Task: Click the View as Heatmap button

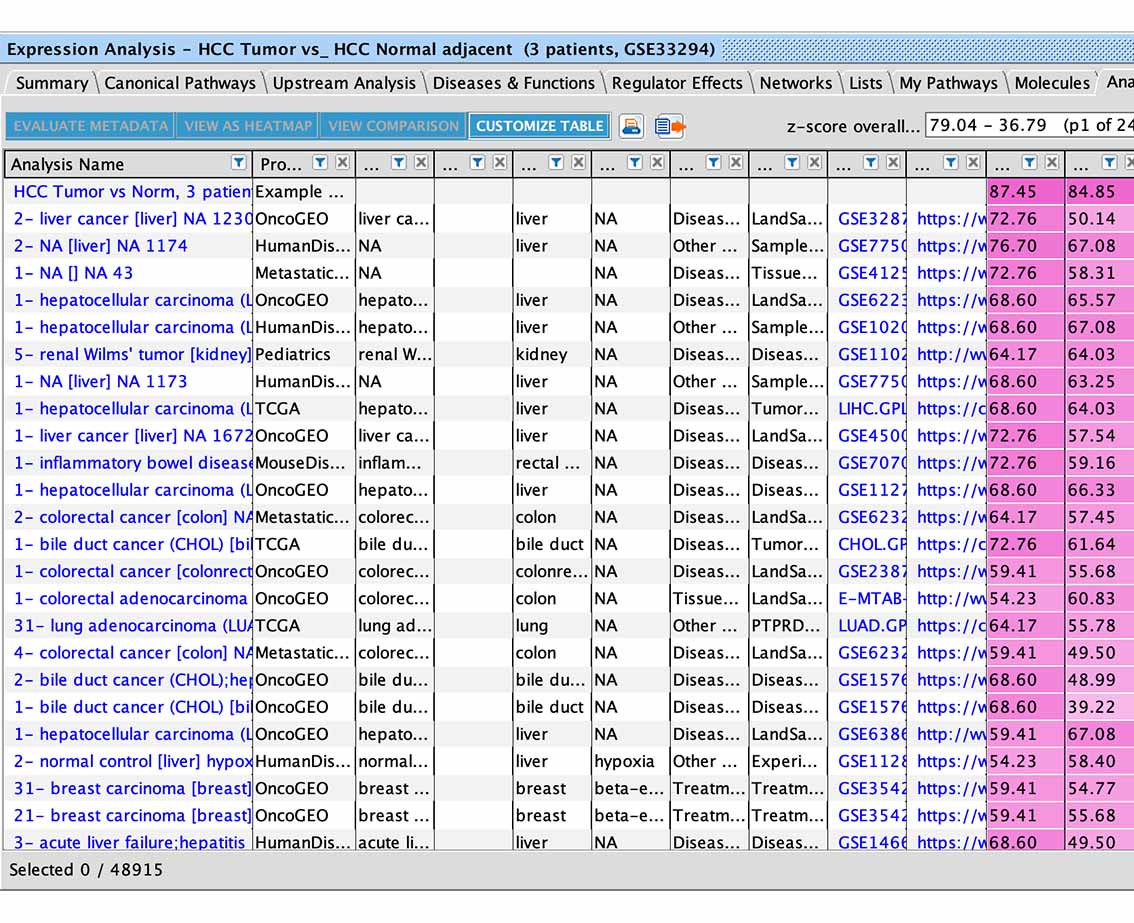Action: coord(248,126)
